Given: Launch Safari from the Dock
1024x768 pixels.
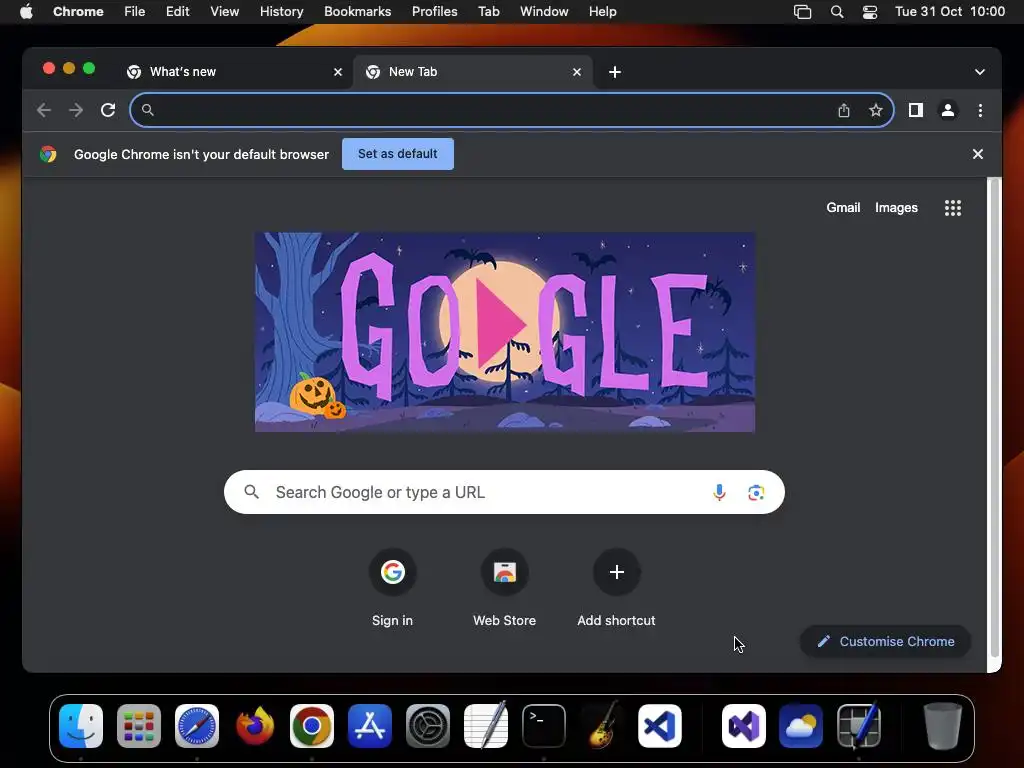Looking at the screenshot, I should [197, 726].
